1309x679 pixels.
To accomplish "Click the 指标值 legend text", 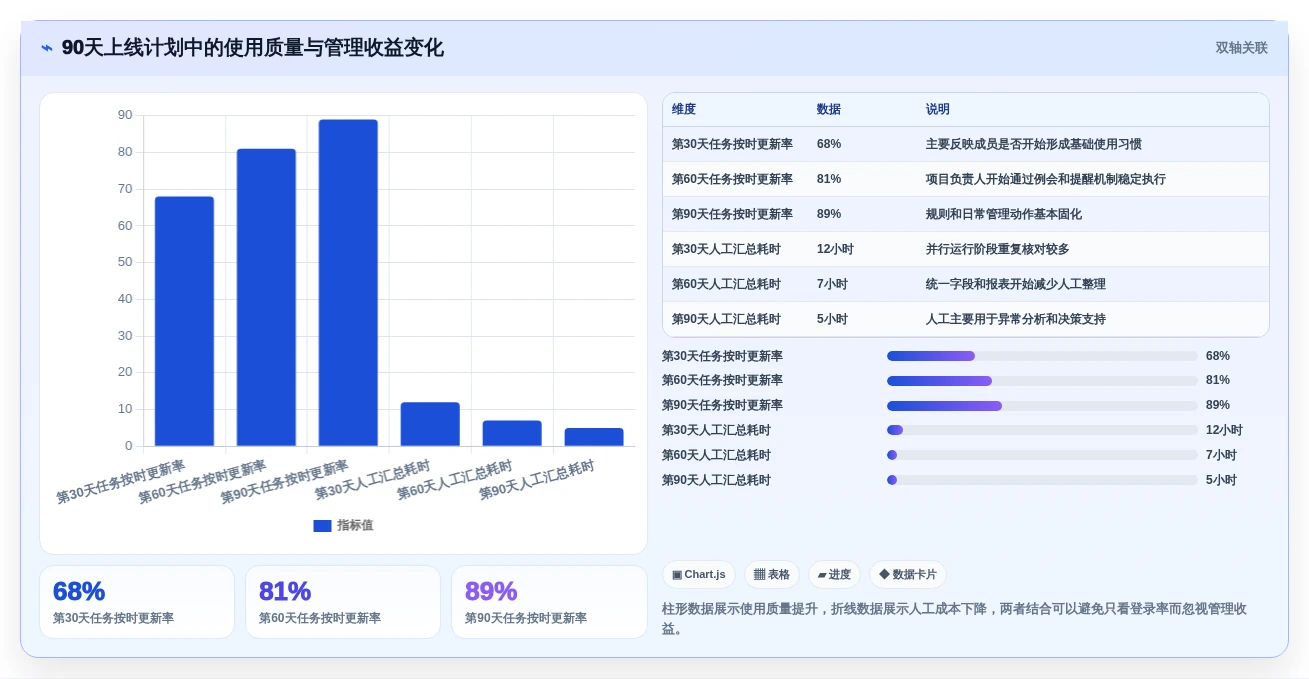I will coord(355,525).
